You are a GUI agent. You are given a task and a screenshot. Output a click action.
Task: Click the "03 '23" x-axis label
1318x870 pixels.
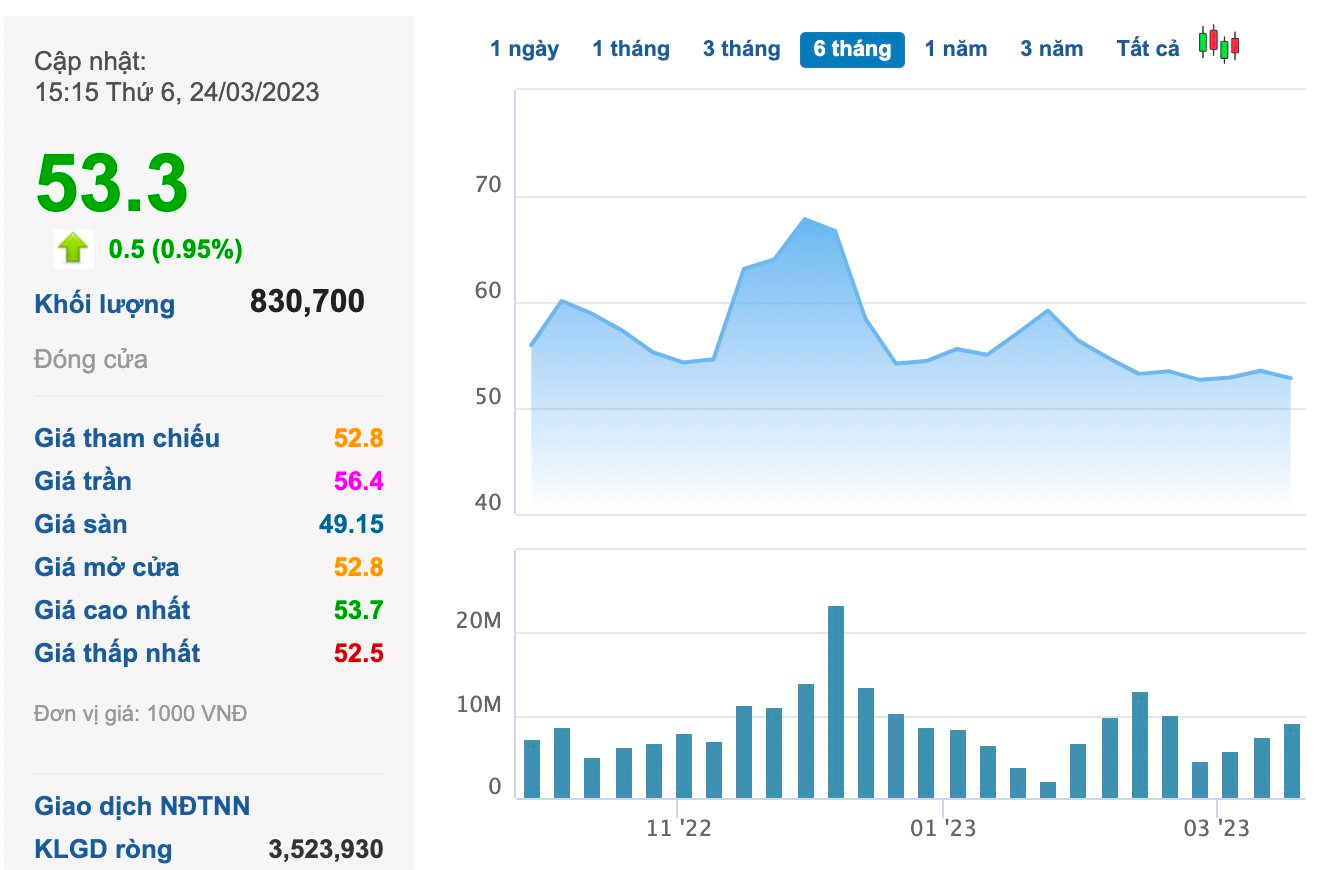point(1217,829)
